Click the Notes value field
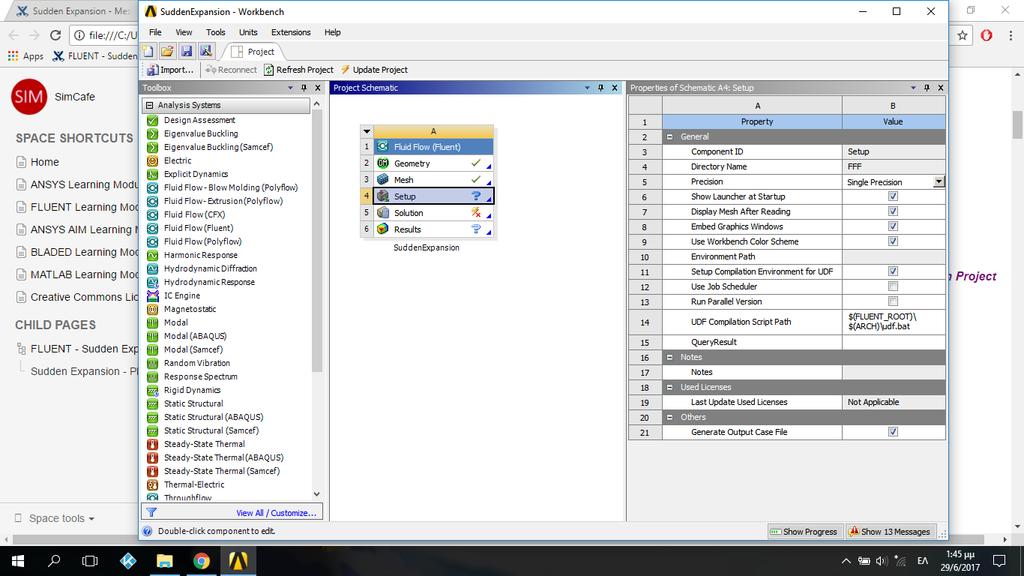Viewport: 1024px width, 576px height. [x=893, y=372]
